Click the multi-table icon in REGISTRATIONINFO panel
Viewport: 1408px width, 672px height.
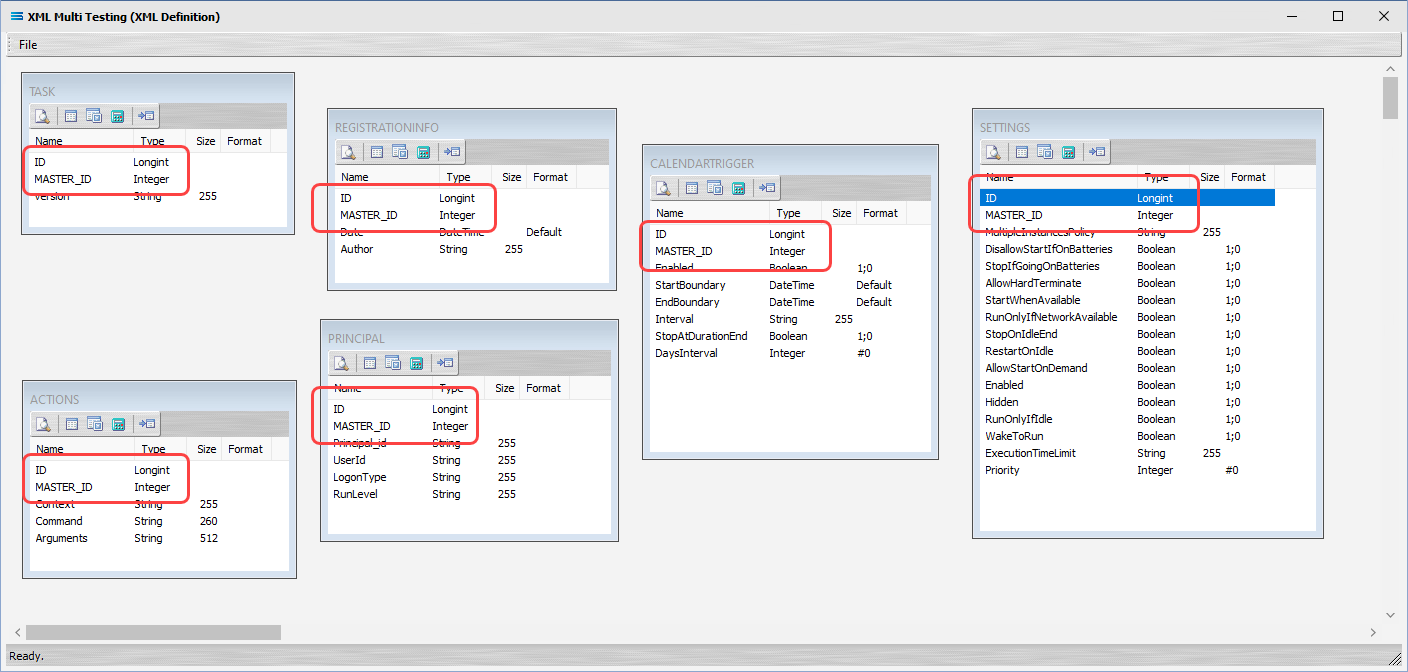coord(400,152)
